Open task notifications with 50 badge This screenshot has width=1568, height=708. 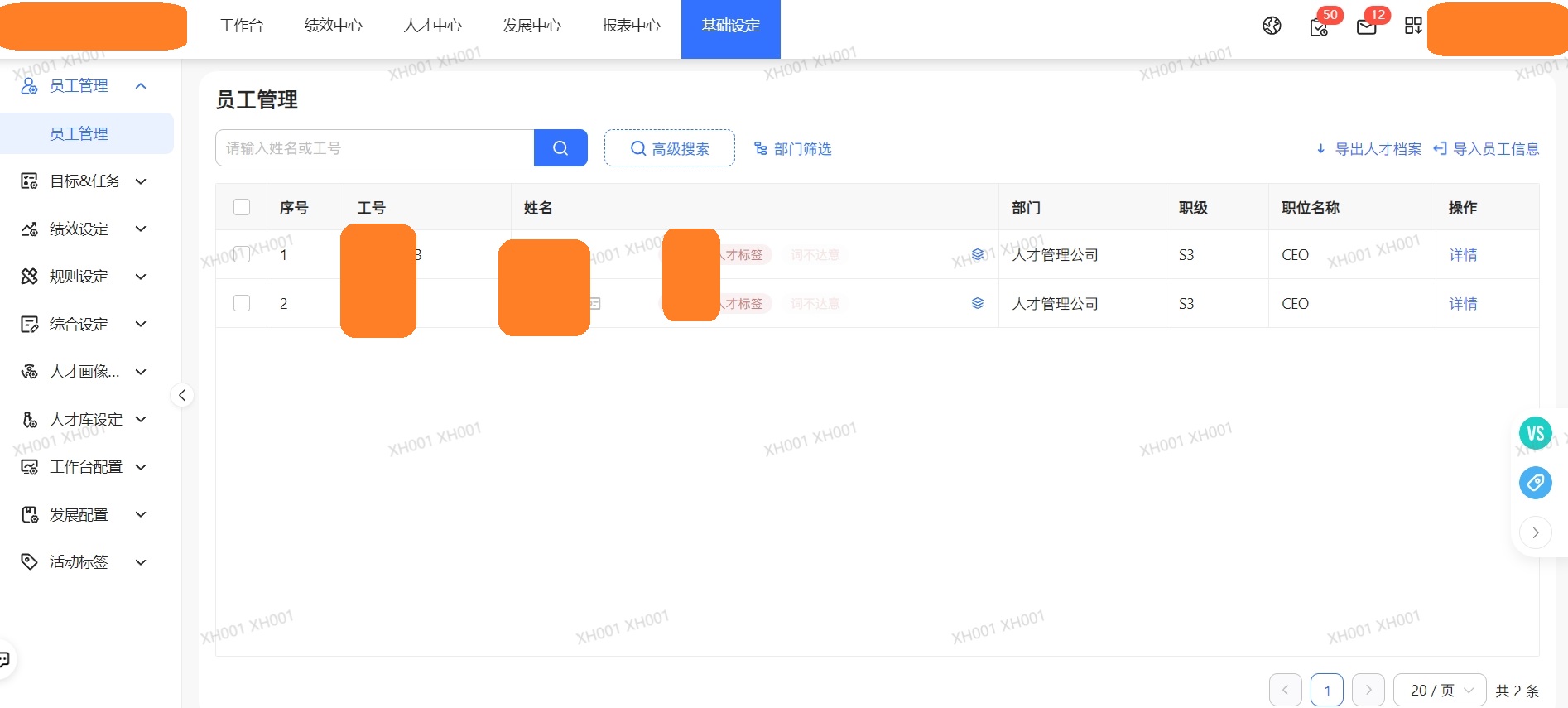1320,26
